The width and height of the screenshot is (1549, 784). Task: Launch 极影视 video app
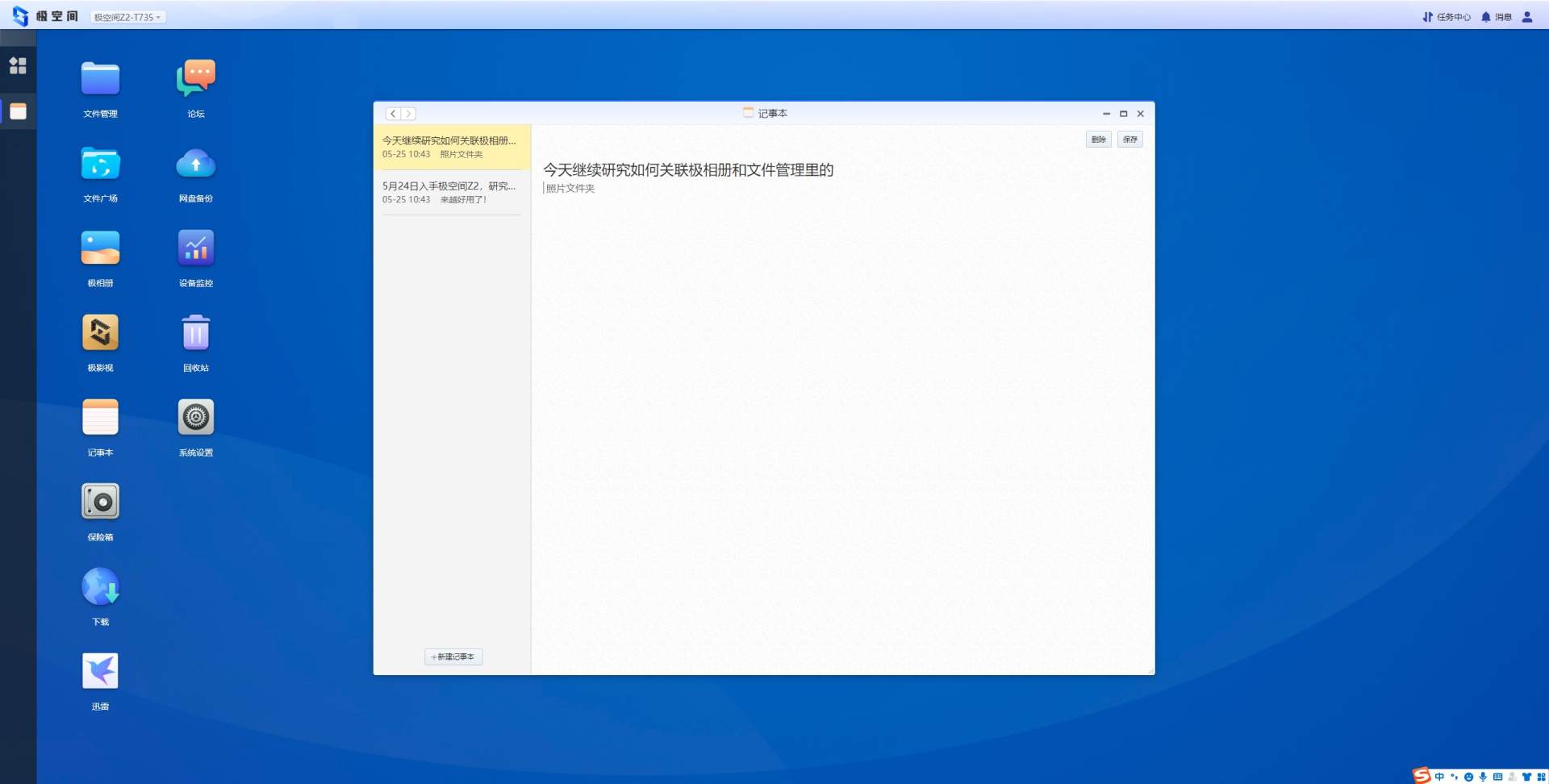(100, 333)
